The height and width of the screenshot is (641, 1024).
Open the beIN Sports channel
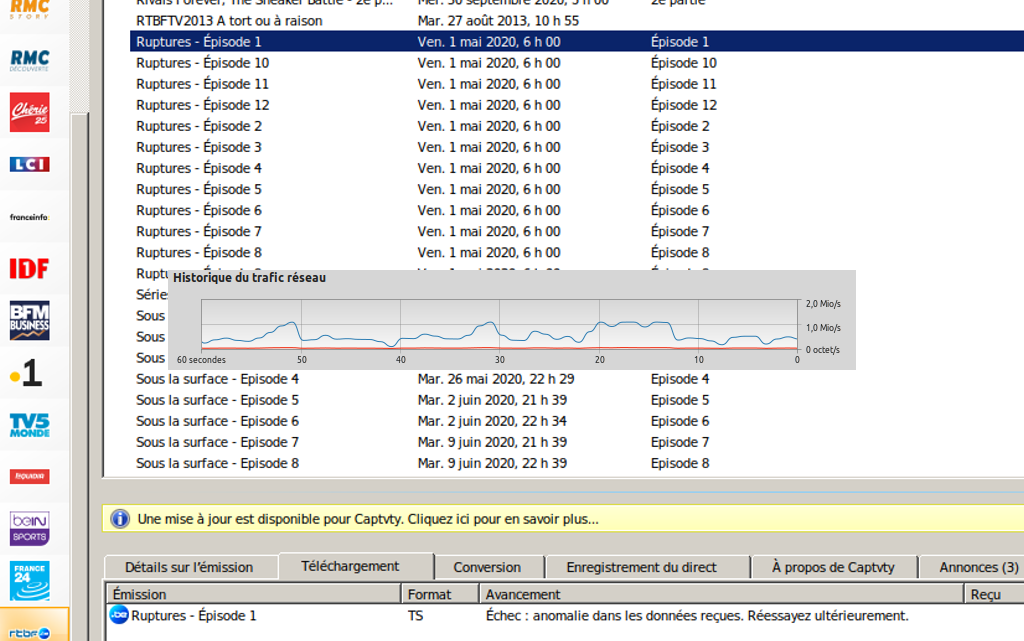click(x=29, y=528)
